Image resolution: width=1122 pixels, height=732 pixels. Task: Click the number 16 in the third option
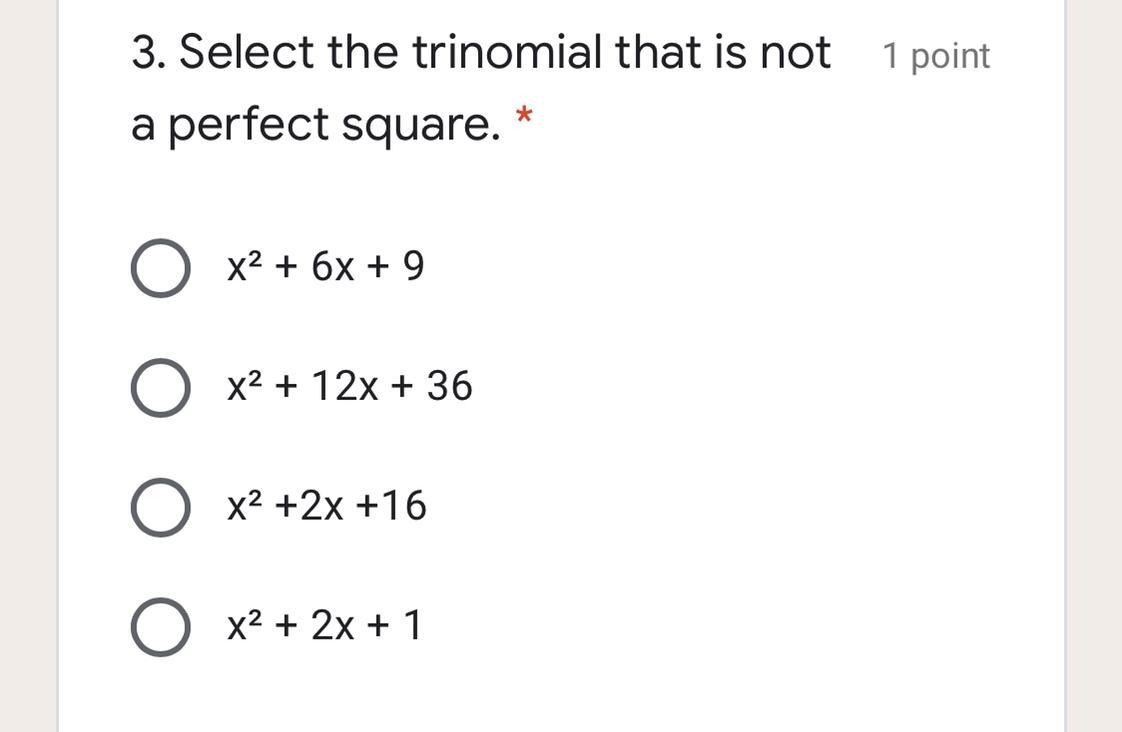pyautogui.click(x=404, y=505)
